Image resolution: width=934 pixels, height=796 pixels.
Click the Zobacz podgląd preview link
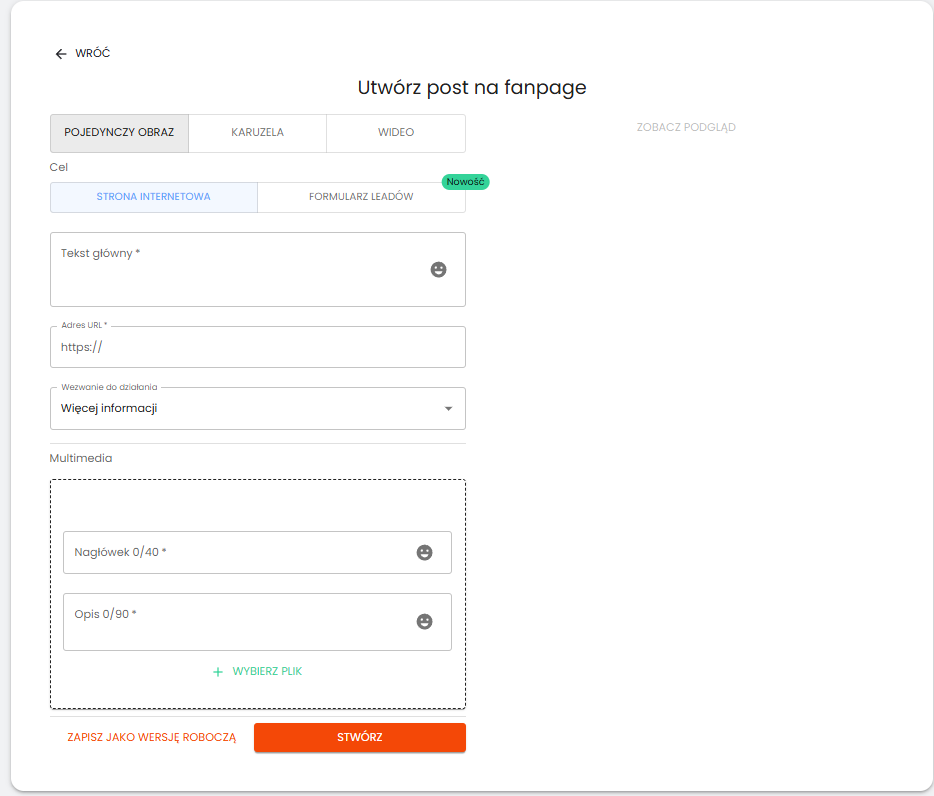[x=686, y=128]
